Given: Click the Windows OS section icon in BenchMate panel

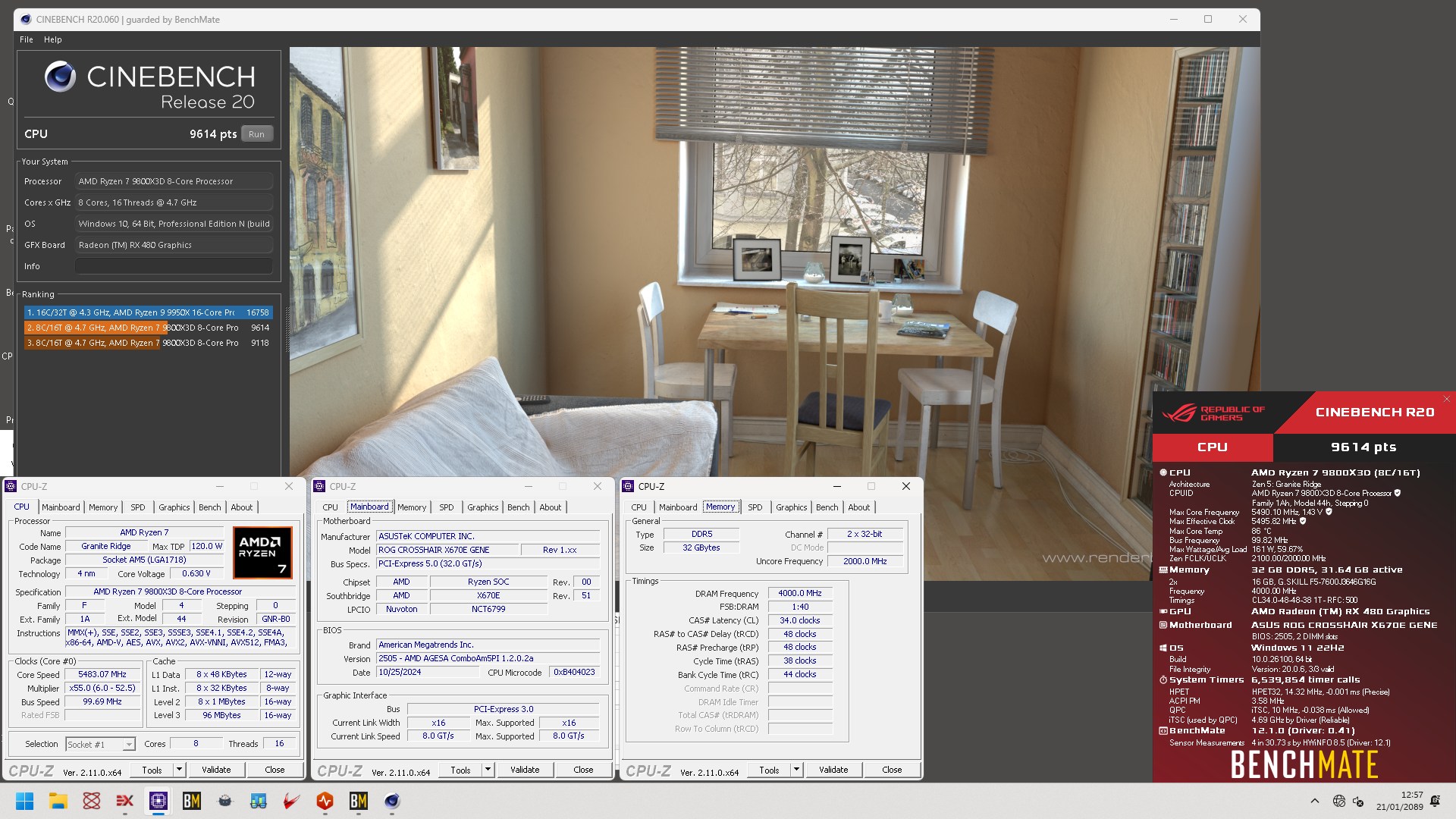Looking at the screenshot, I should [1163, 648].
